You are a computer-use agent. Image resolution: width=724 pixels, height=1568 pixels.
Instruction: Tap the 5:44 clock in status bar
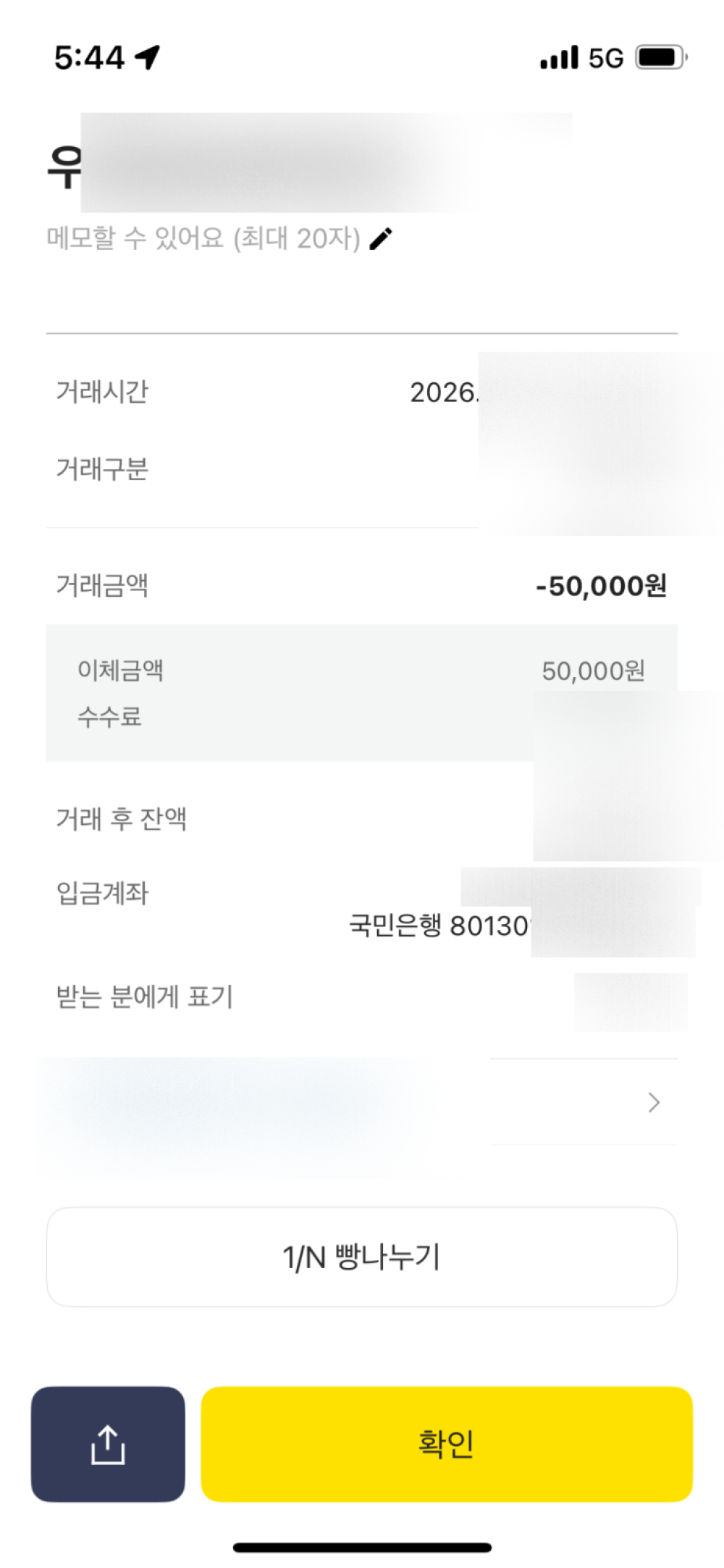point(89,58)
